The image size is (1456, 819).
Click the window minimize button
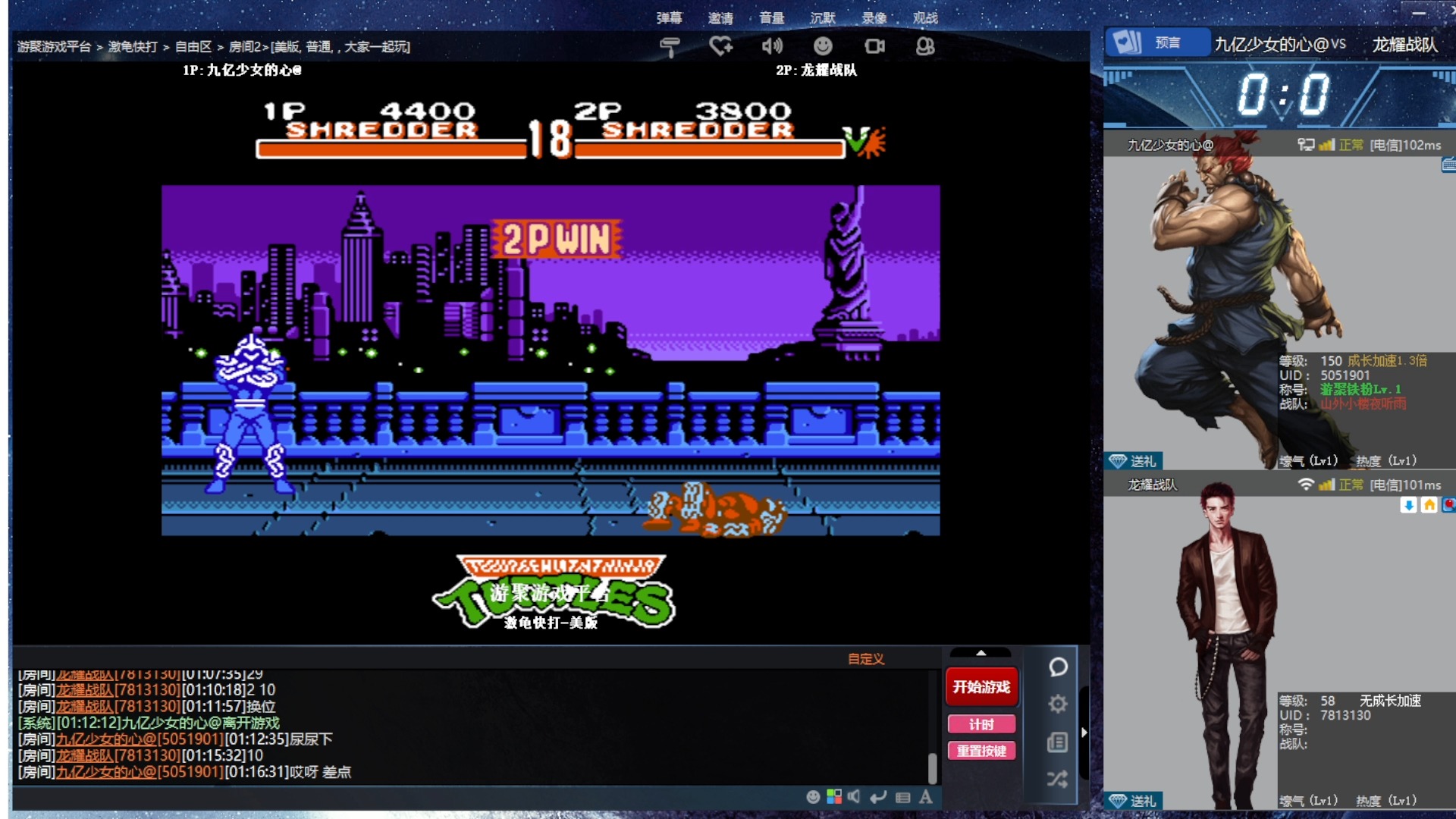click(x=1418, y=13)
